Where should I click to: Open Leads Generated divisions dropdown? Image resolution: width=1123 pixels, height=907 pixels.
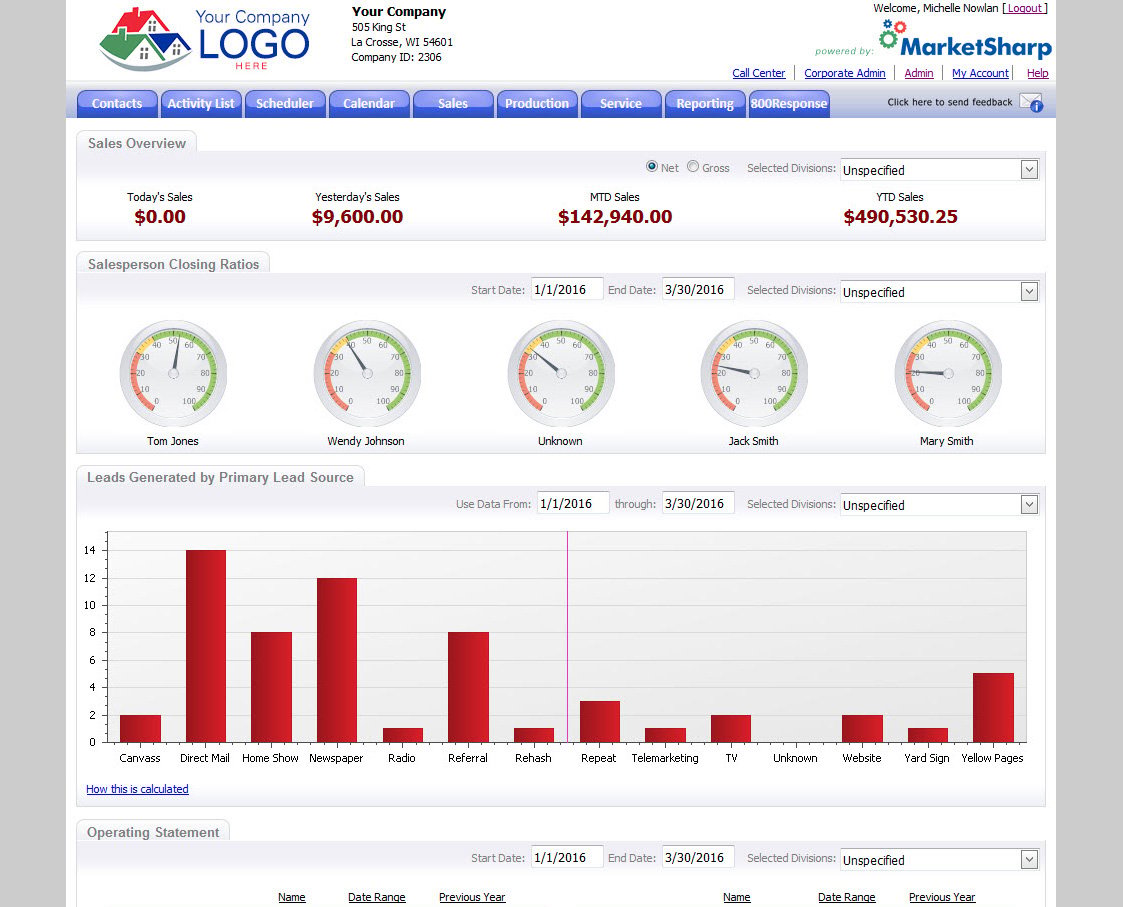1029,504
